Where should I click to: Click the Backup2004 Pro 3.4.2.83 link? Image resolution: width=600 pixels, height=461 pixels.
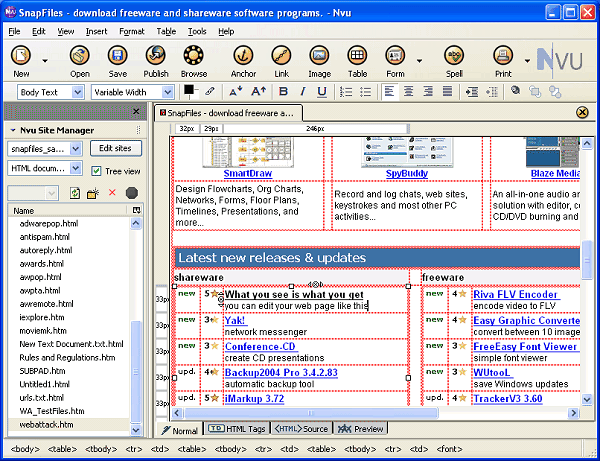[x=281, y=372]
